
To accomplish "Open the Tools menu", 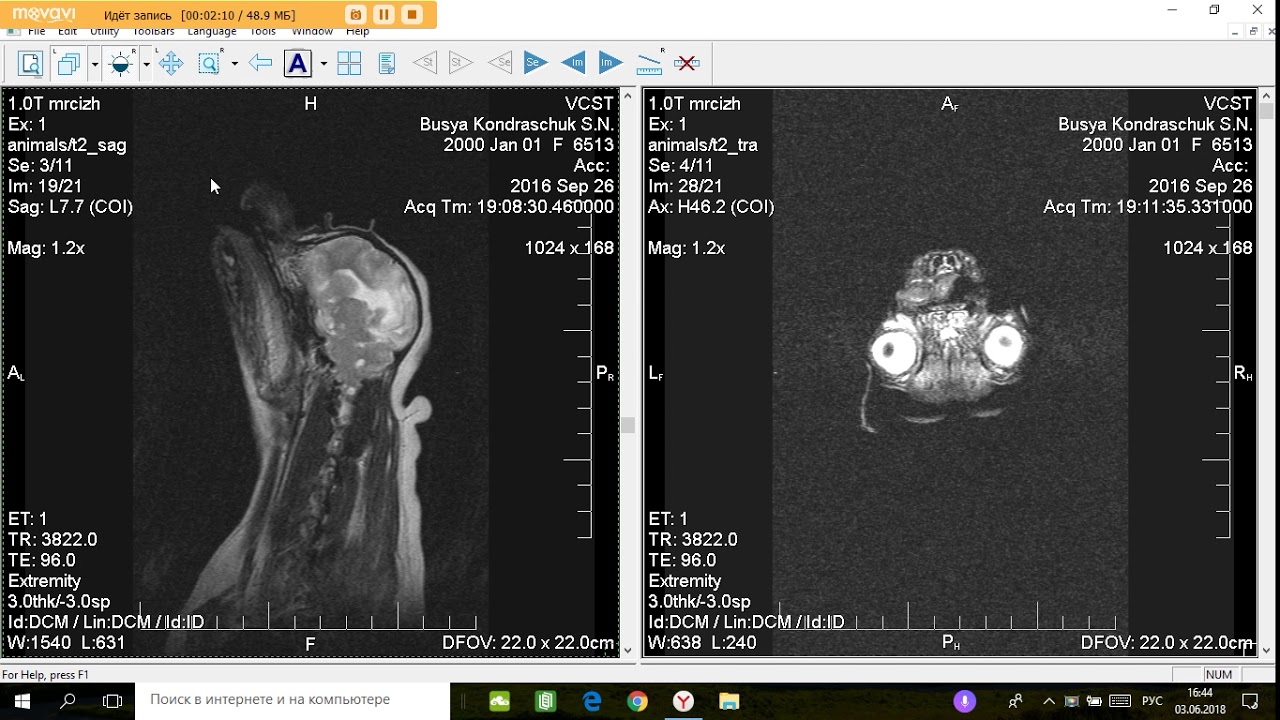I will click(x=263, y=33).
